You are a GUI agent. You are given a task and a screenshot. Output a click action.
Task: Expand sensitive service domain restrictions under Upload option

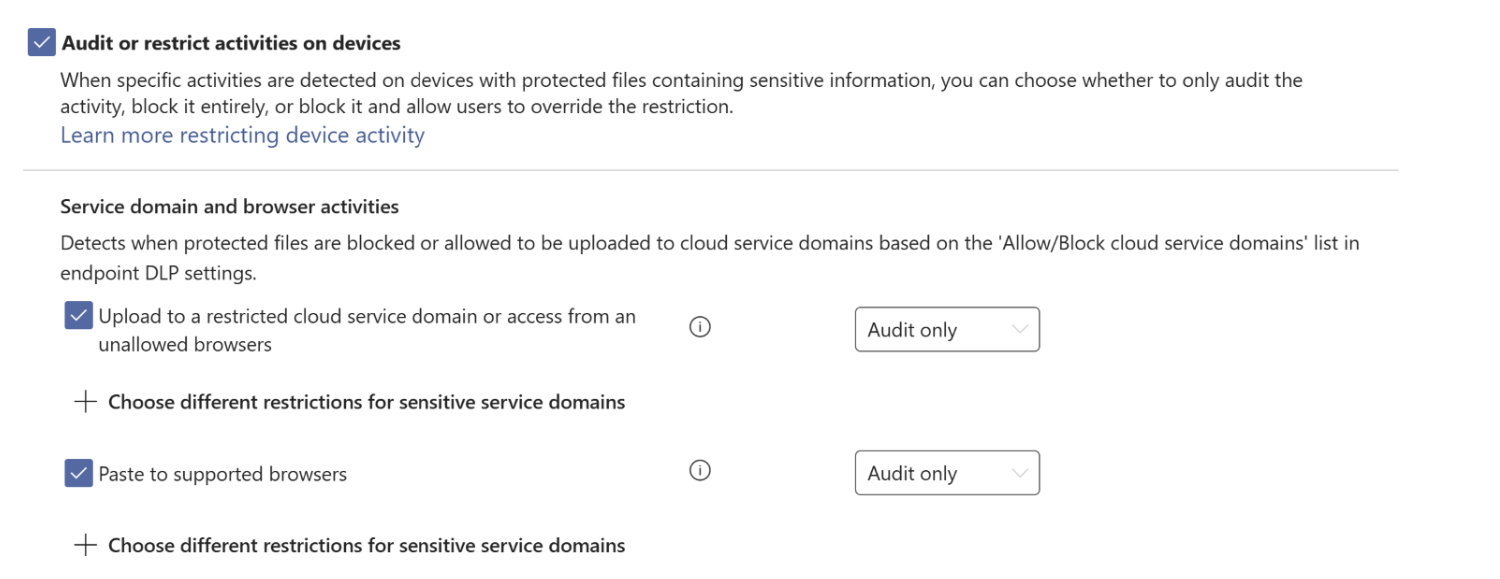(x=350, y=402)
